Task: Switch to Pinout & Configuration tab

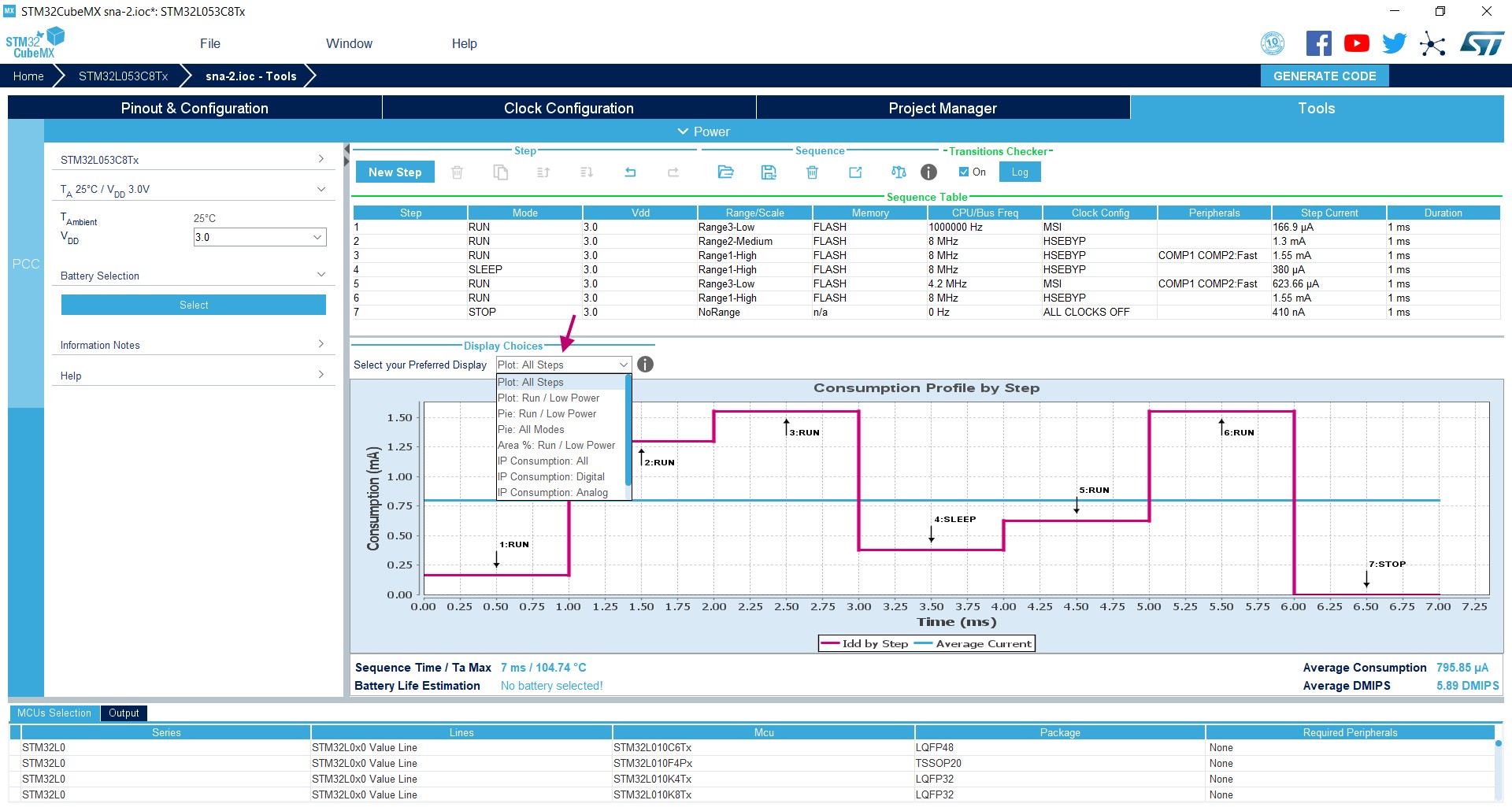Action: pos(195,108)
